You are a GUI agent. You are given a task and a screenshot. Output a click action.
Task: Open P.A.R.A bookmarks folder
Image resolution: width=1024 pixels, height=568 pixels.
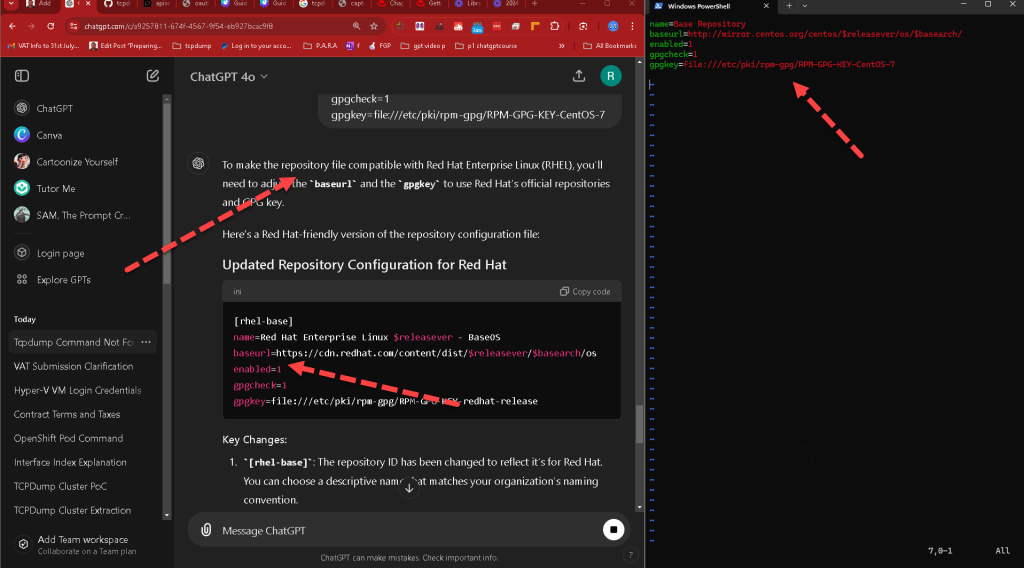320,46
